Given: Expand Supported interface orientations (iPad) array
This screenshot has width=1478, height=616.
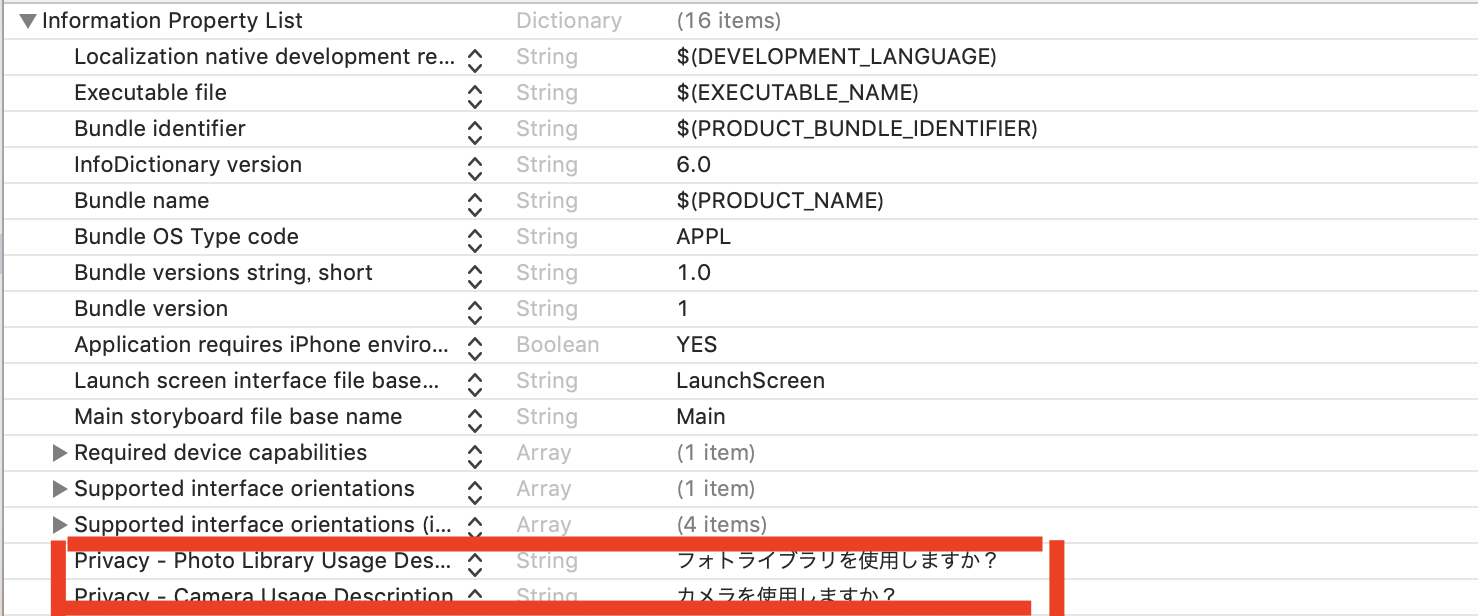Looking at the screenshot, I should pos(60,524).
